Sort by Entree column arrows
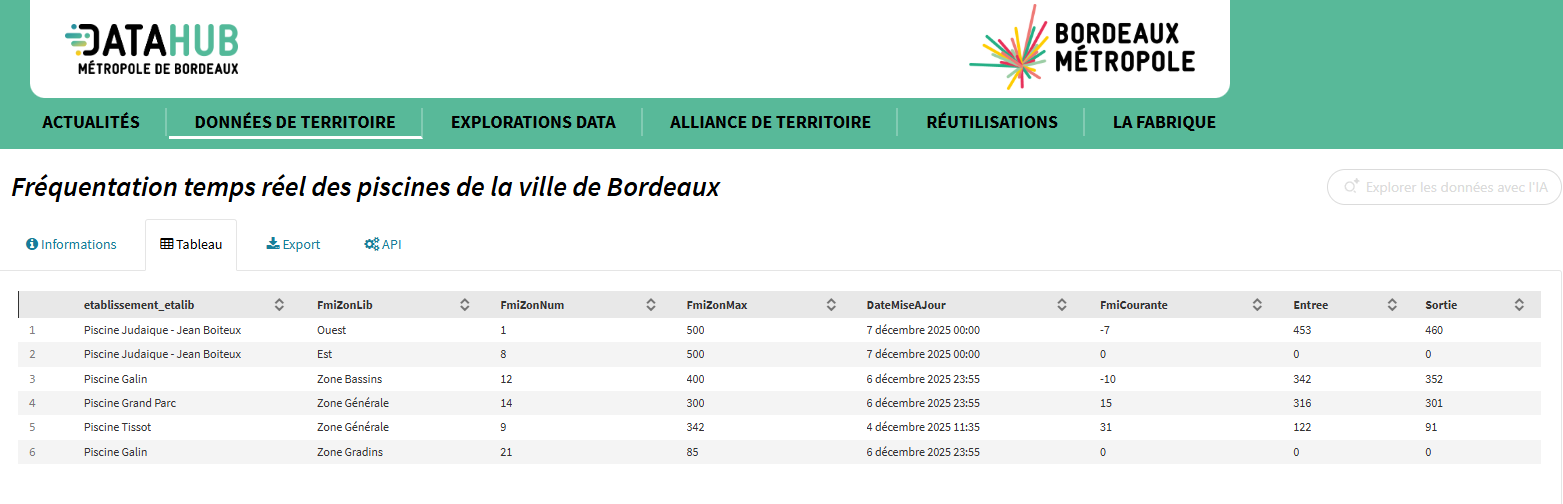The image size is (1563, 504). (x=1392, y=305)
